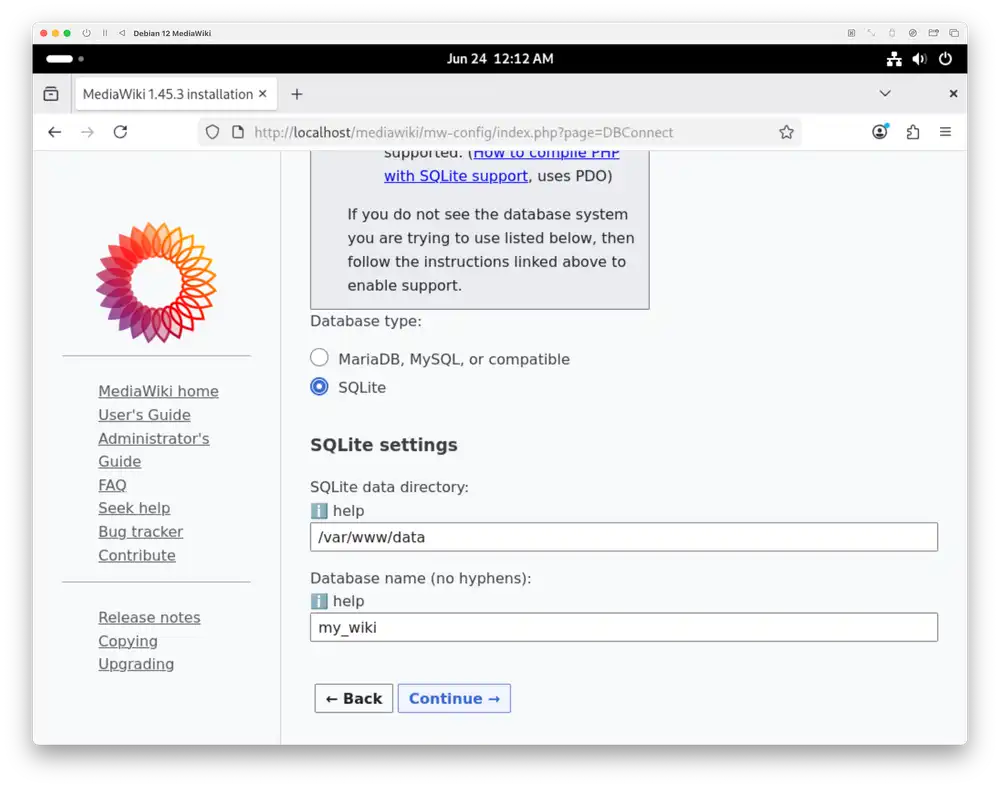
Task: Open the Upgrading link
Action: pyautogui.click(x=136, y=664)
